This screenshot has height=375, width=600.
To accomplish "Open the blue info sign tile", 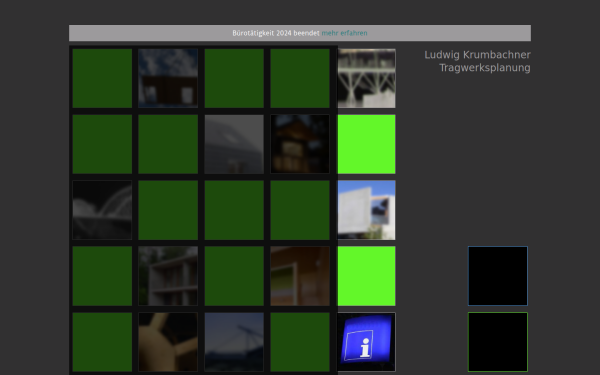I will pos(366,342).
